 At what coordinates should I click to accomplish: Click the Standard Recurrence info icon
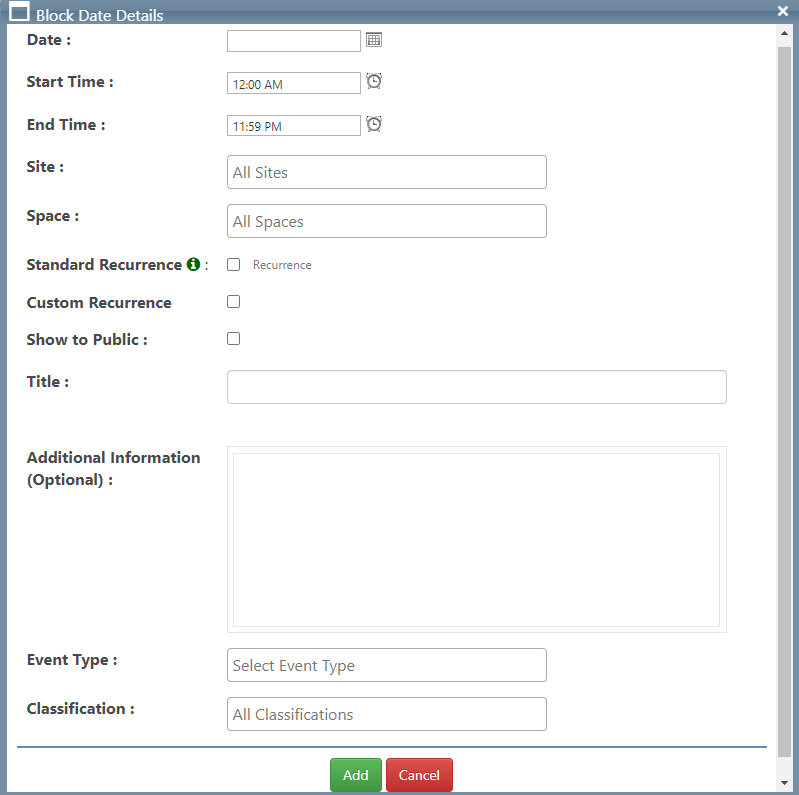193,264
